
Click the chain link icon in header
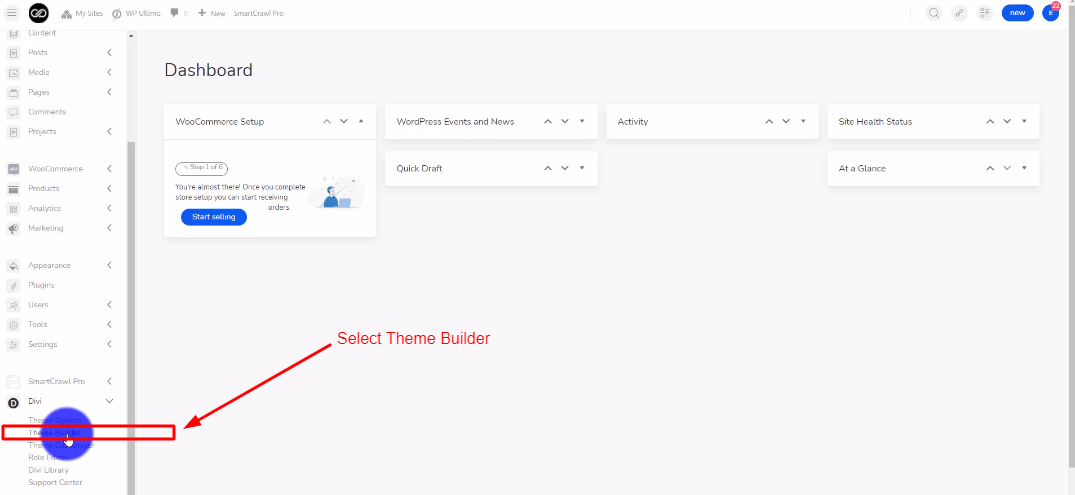959,13
